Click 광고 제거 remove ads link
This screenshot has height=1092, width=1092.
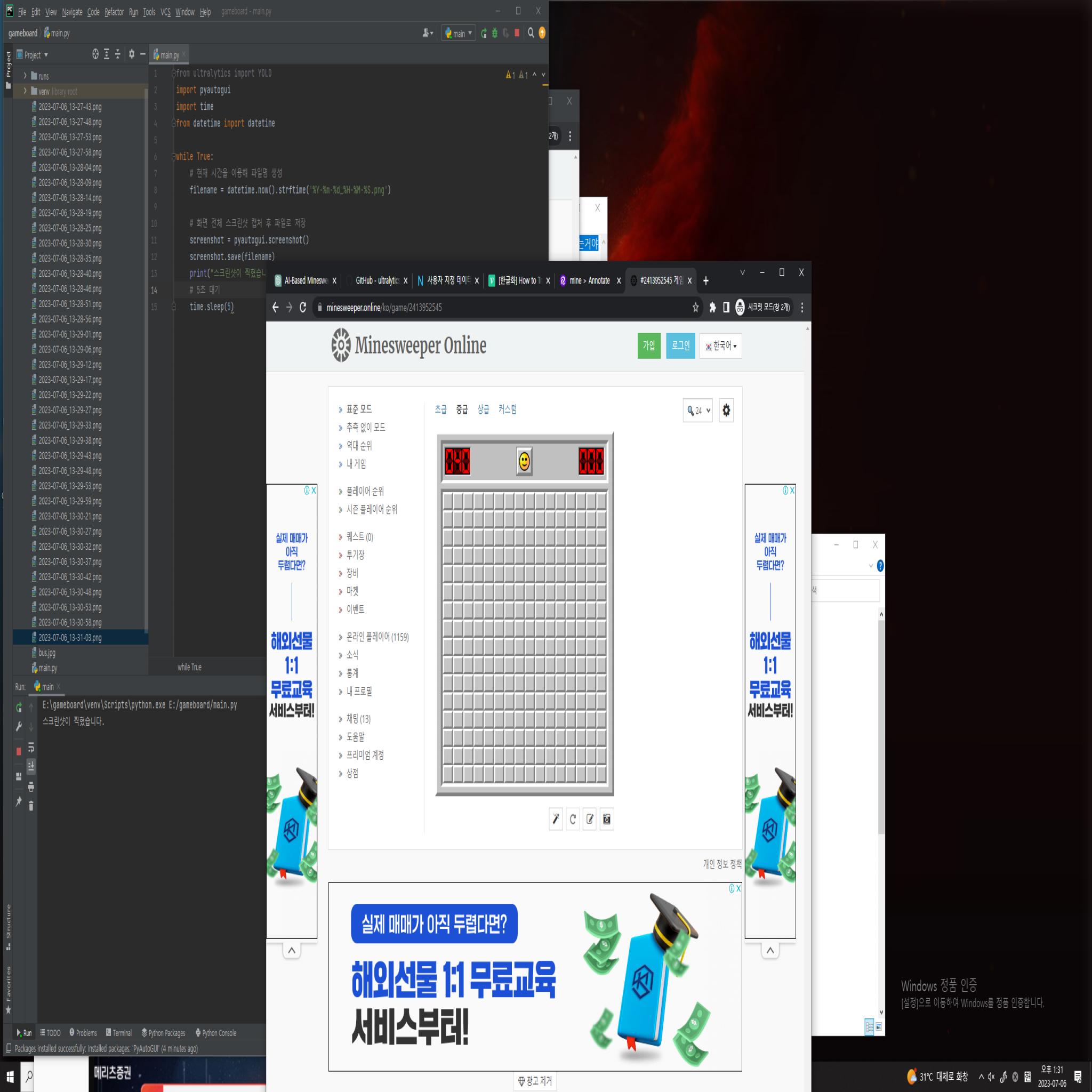[x=535, y=1081]
